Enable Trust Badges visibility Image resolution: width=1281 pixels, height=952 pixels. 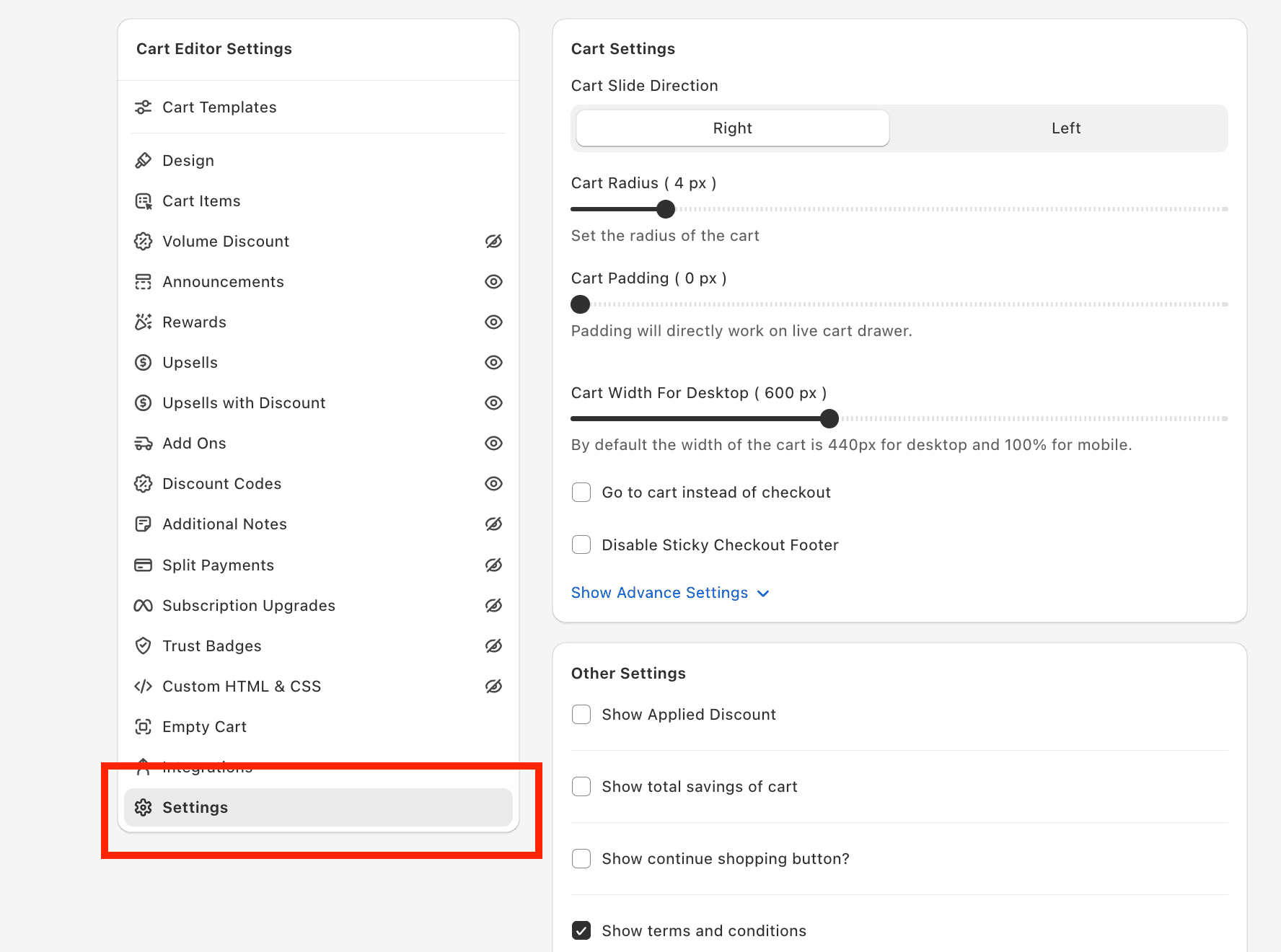click(x=493, y=646)
